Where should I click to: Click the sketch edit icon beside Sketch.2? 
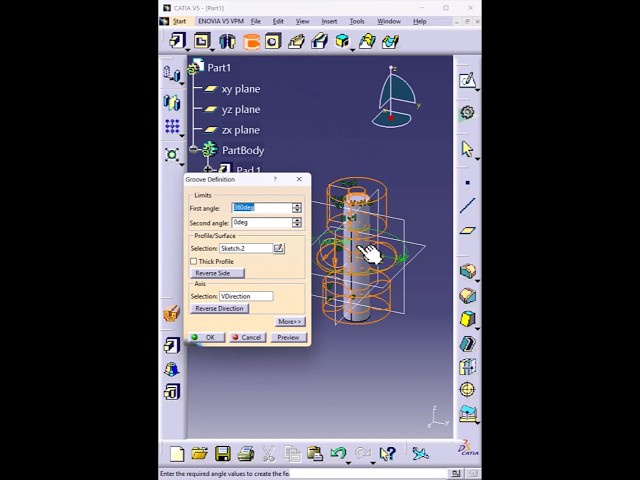[279, 248]
